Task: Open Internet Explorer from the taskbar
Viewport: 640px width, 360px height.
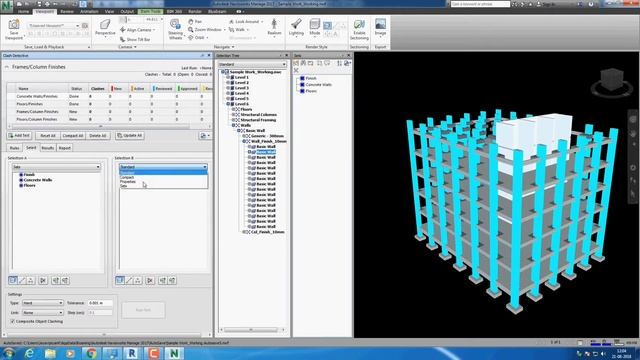Action: point(29,353)
